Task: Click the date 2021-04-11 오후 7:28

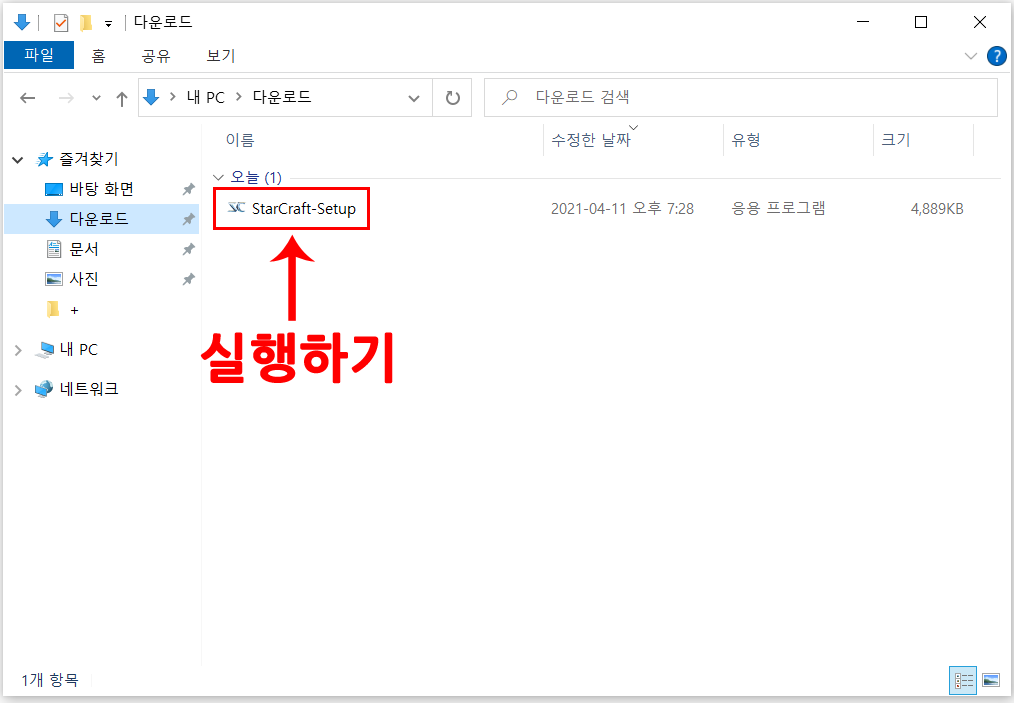Action: point(622,208)
